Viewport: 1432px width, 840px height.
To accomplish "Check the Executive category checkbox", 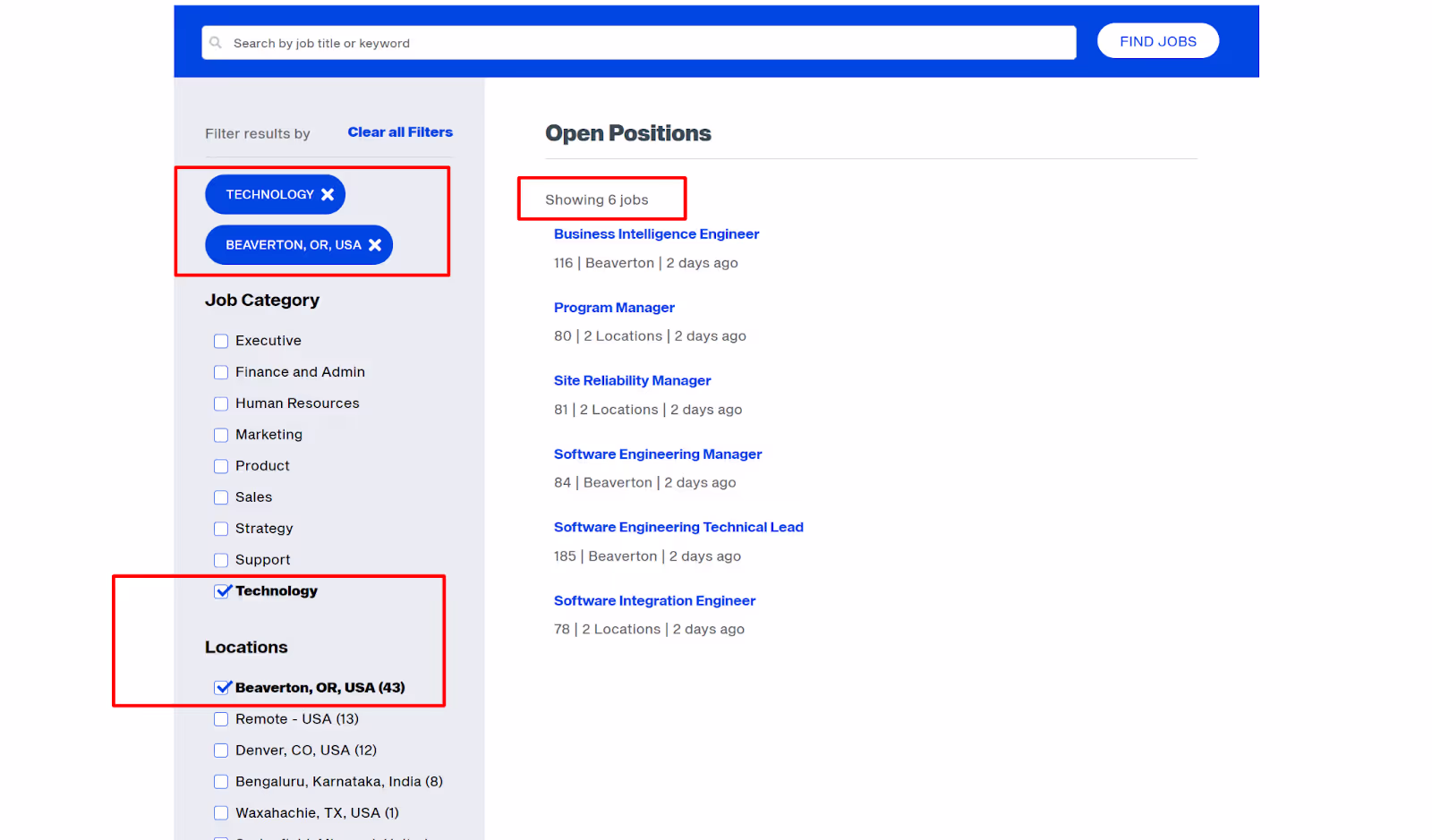I will (x=221, y=341).
